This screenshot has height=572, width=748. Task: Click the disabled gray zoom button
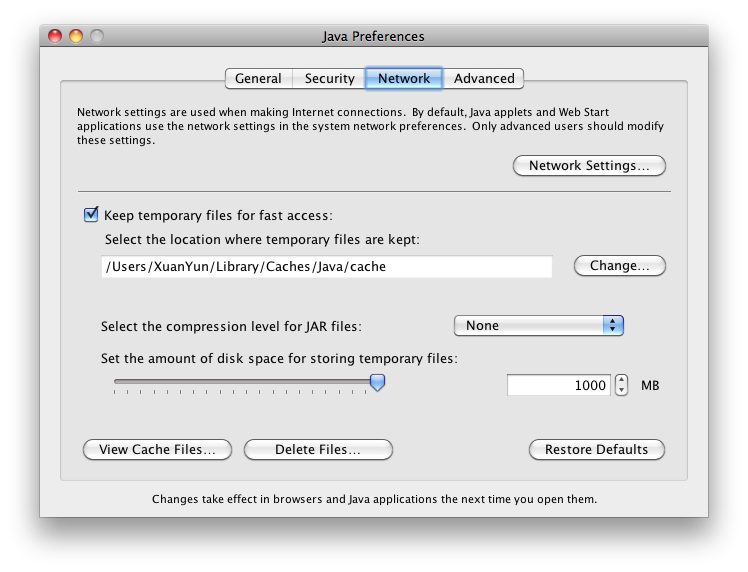coord(97,36)
